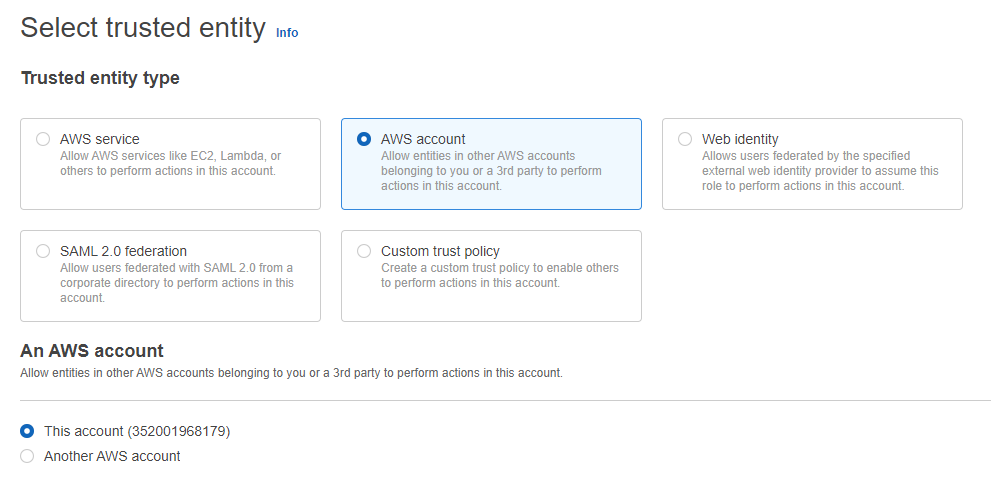This screenshot has width=991, height=483.
Task: Select the AWS service radio button
Action: pos(43,139)
